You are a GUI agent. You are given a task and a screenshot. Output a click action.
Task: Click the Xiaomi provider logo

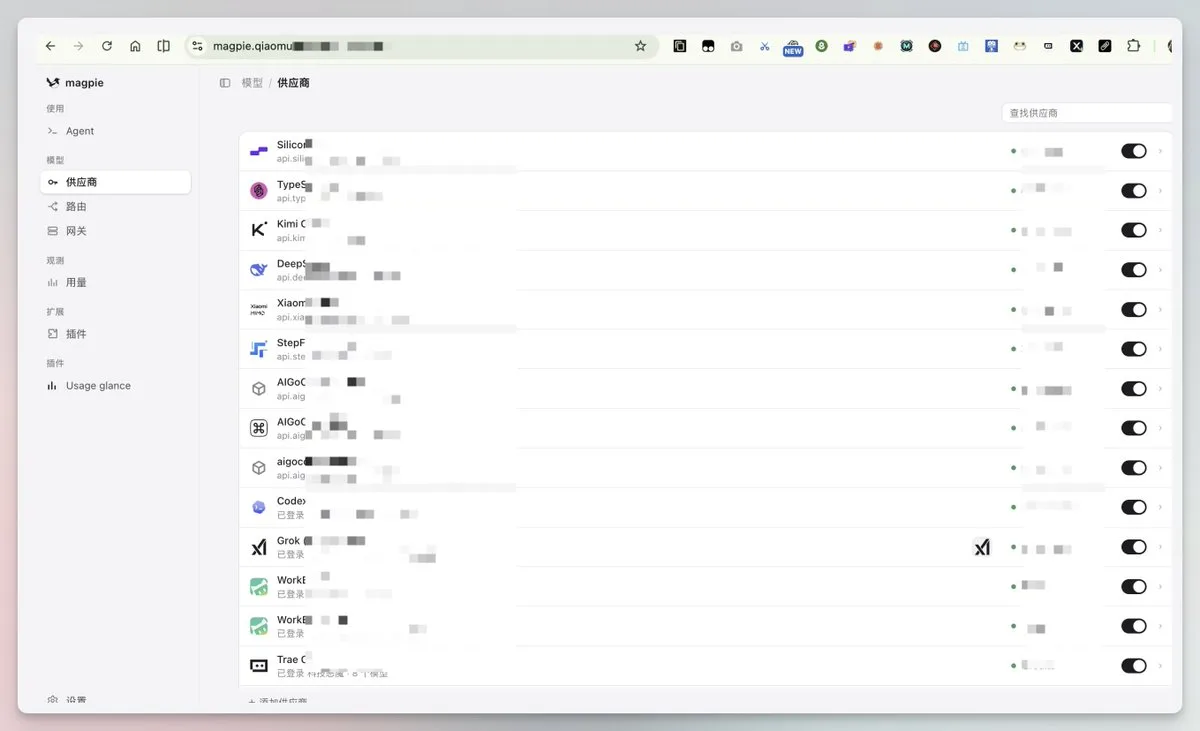pyautogui.click(x=258, y=309)
